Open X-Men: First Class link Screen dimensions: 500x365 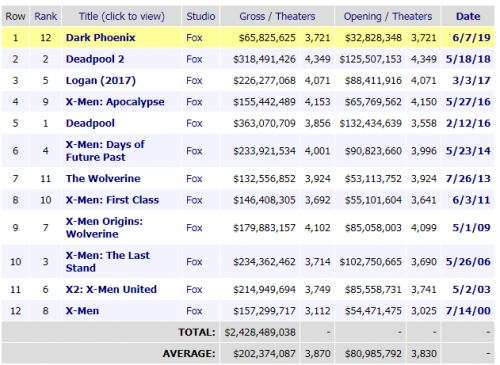[112, 200]
